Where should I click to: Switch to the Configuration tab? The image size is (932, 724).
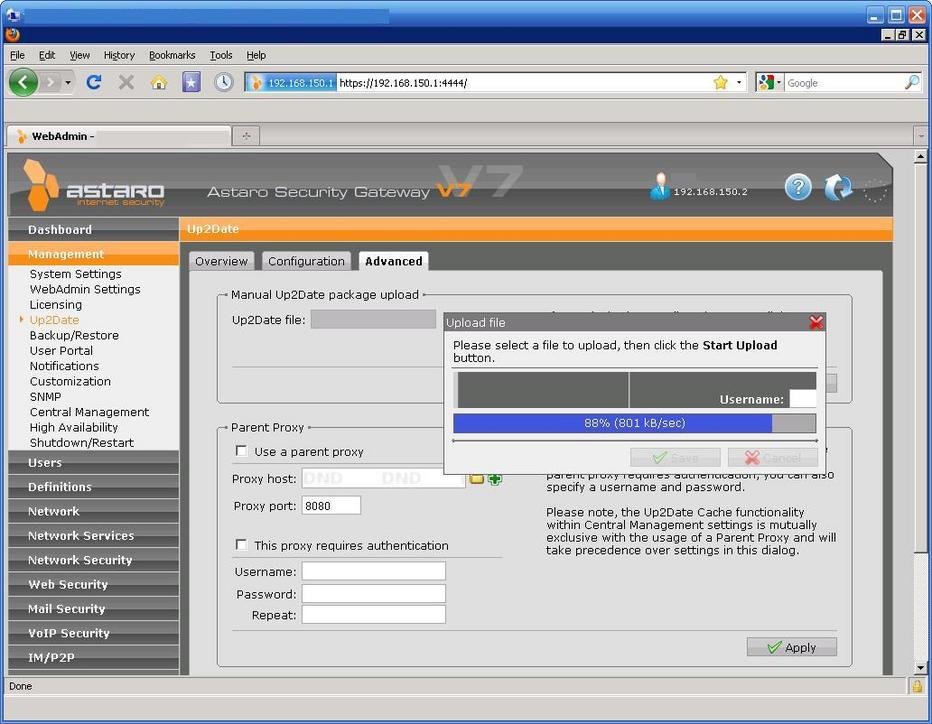pyautogui.click(x=306, y=261)
